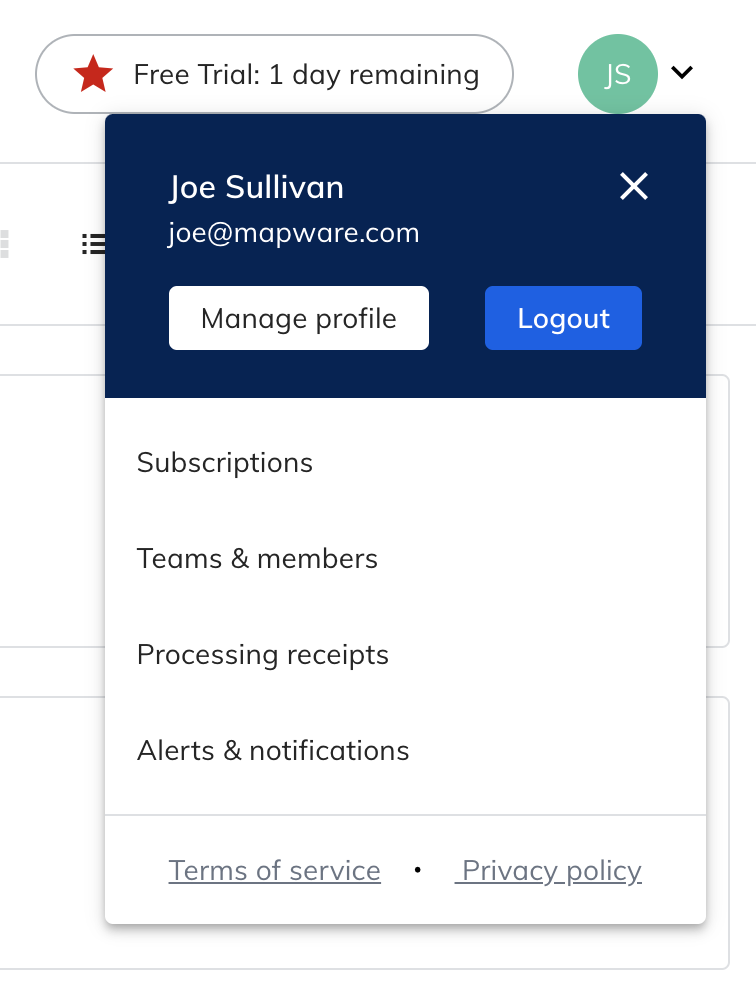
Task: Click the upper card behind the menu
Action: click(50, 510)
